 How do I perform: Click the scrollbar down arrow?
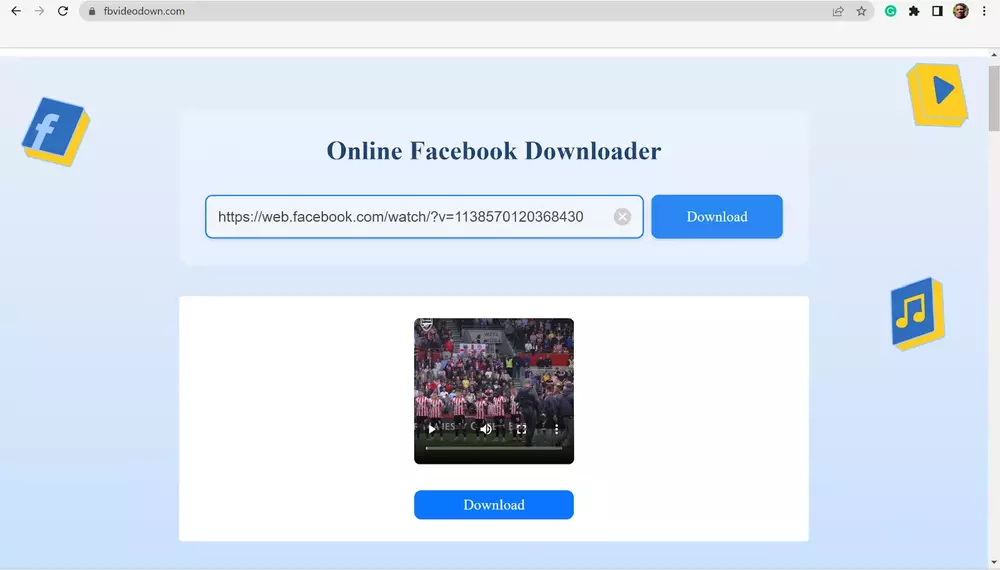coord(994,563)
